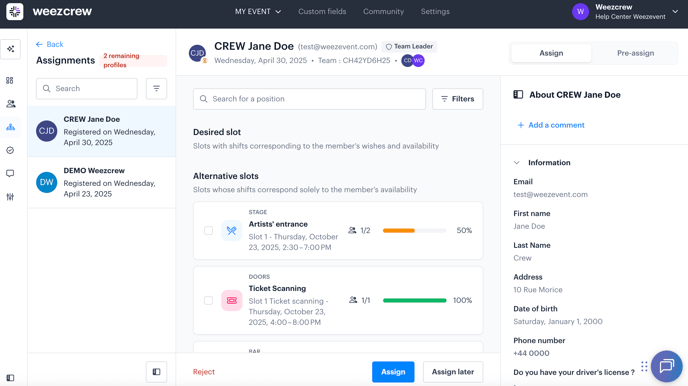The image size is (688, 386).
Task: Focus the profiles Search field
Action: (x=87, y=89)
